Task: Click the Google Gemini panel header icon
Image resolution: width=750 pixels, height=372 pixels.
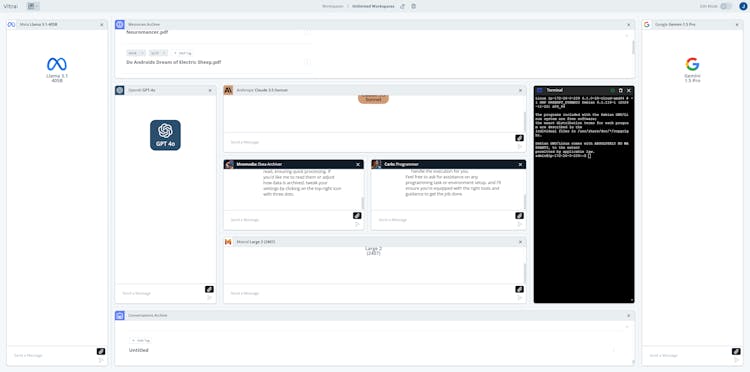Action: 647,24
